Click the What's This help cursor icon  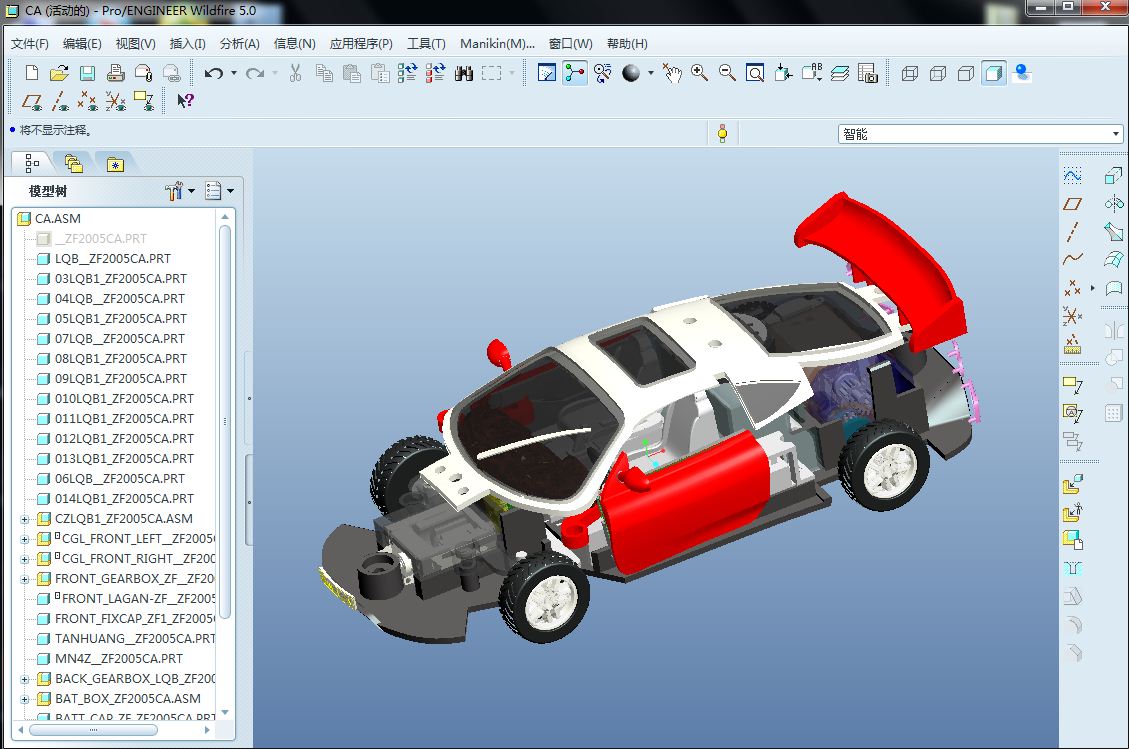pos(185,100)
